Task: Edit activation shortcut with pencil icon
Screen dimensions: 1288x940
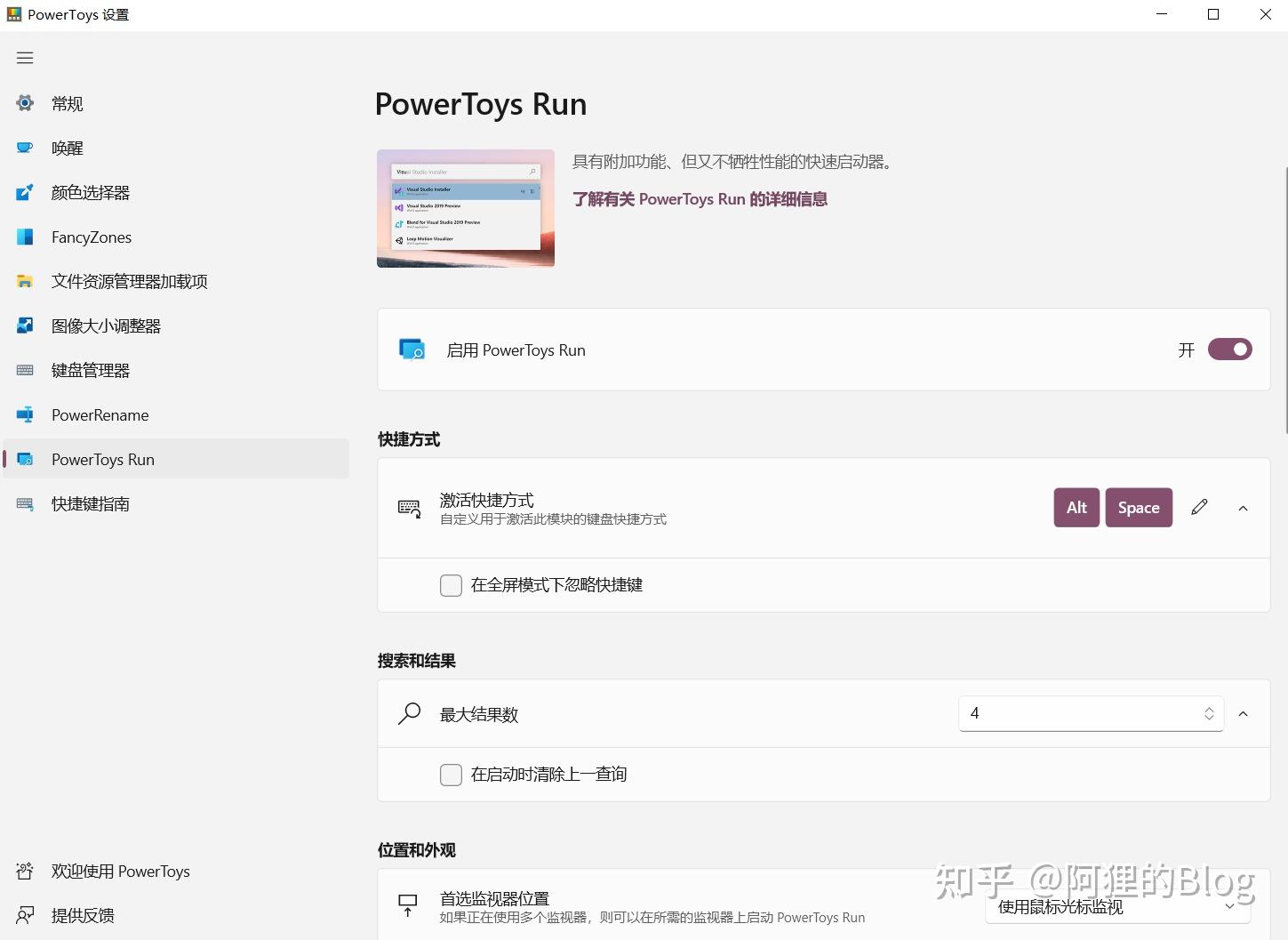Action: coord(1199,507)
